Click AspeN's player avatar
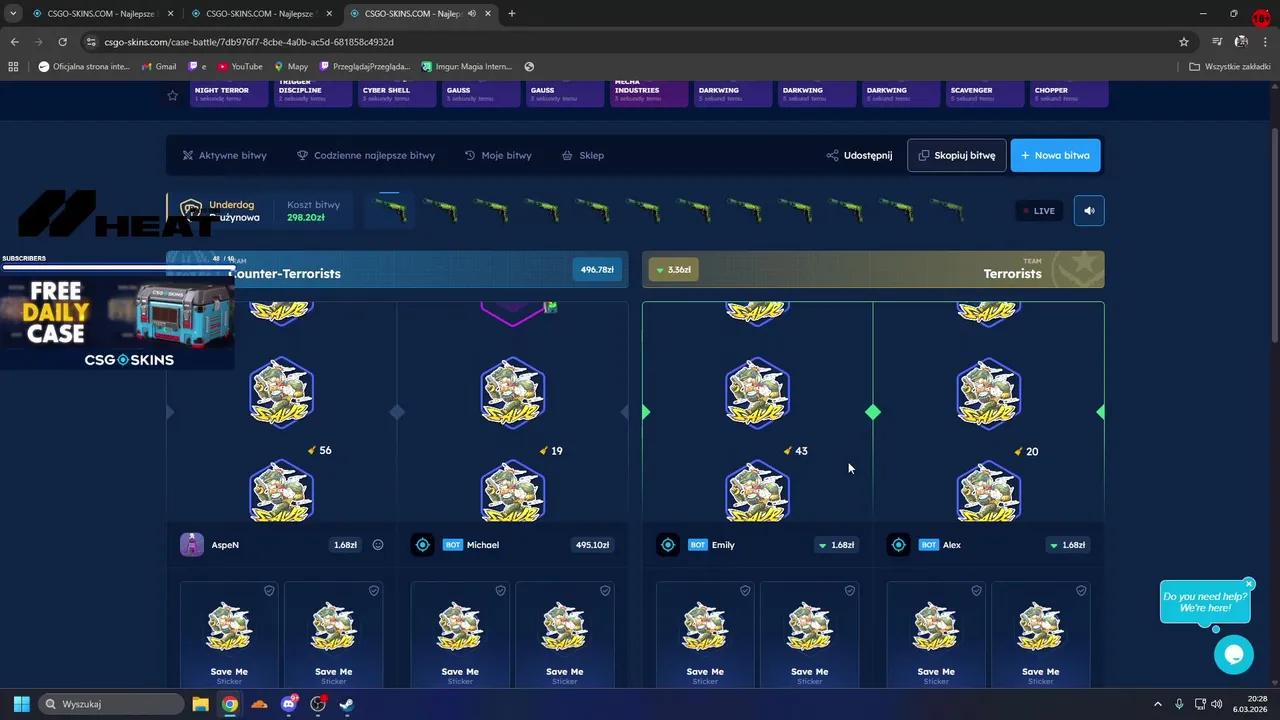Image resolution: width=1280 pixels, height=720 pixels. click(x=192, y=545)
